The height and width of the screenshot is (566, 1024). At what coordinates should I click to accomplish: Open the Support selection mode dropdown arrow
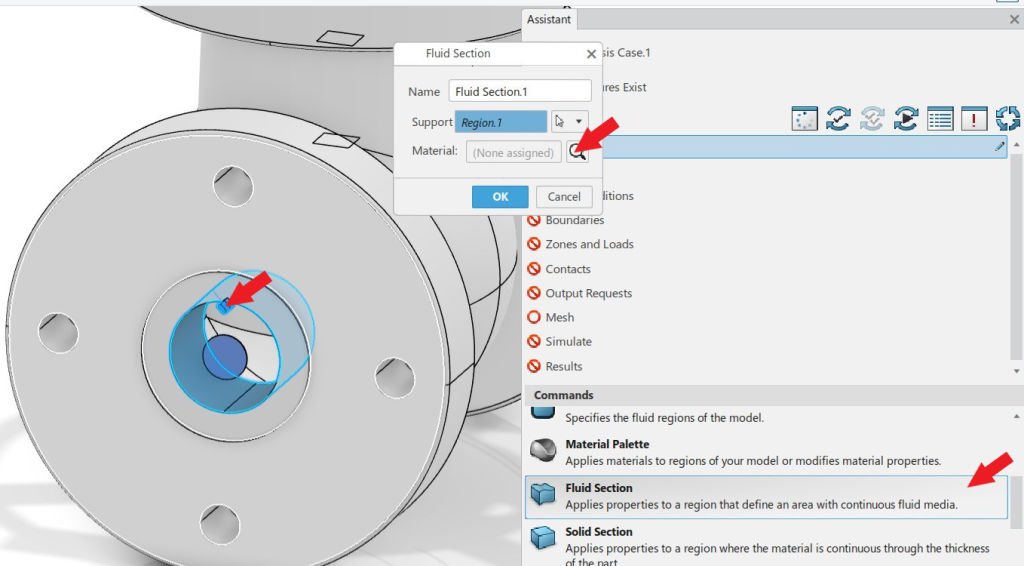pyautogui.click(x=578, y=121)
